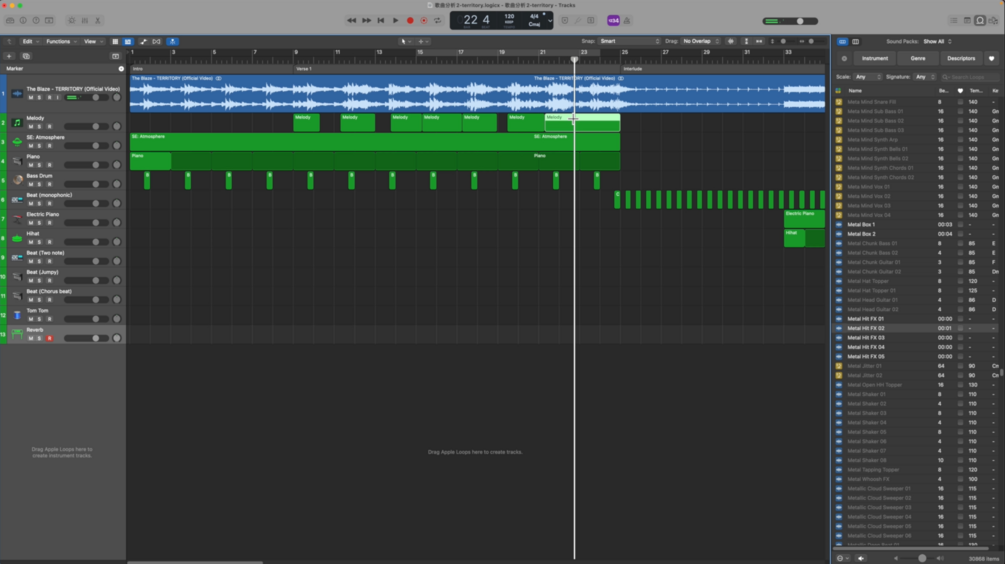The height and width of the screenshot is (564, 1005).
Task: Open the Scale Any dropdown
Action: click(868, 77)
